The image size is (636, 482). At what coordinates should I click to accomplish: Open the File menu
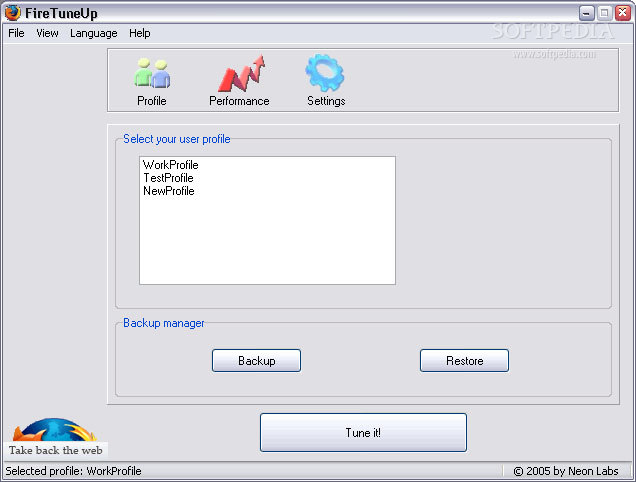(16, 33)
